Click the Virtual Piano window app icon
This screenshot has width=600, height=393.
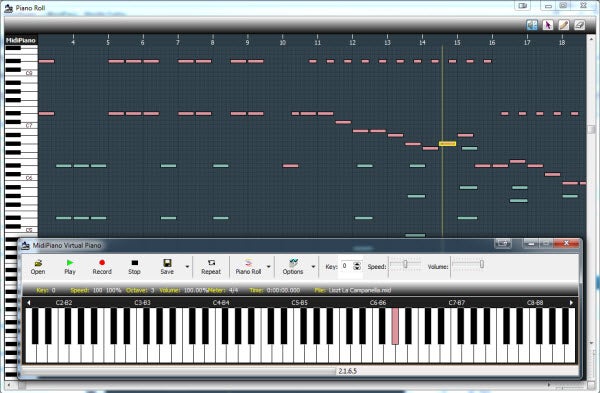(26, 245)
